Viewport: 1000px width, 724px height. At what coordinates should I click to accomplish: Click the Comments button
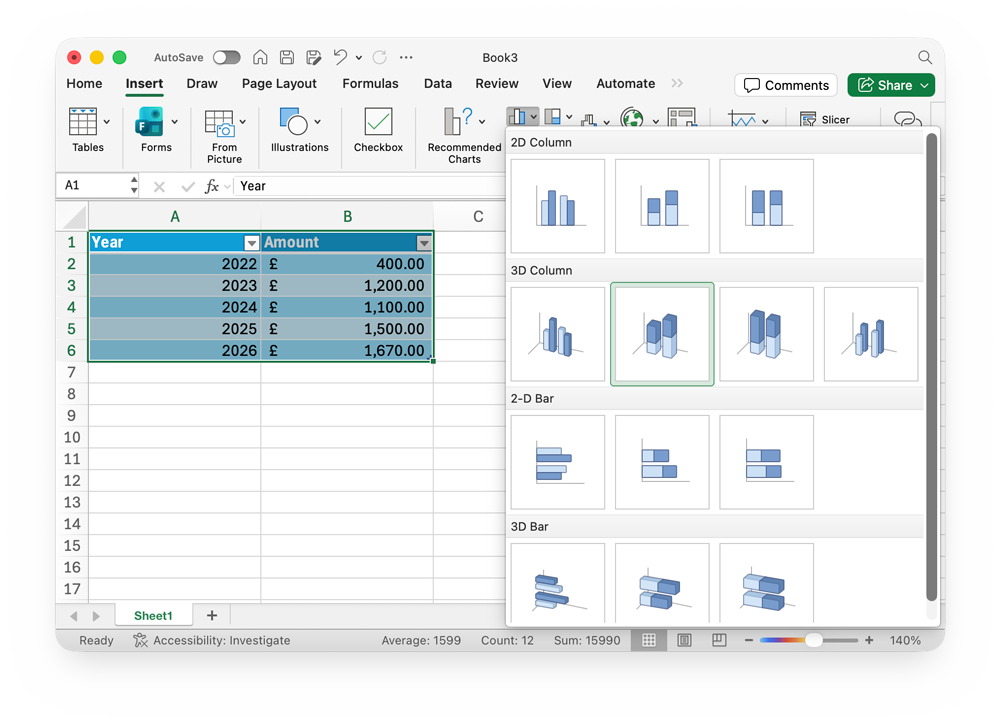coord(786,85)
